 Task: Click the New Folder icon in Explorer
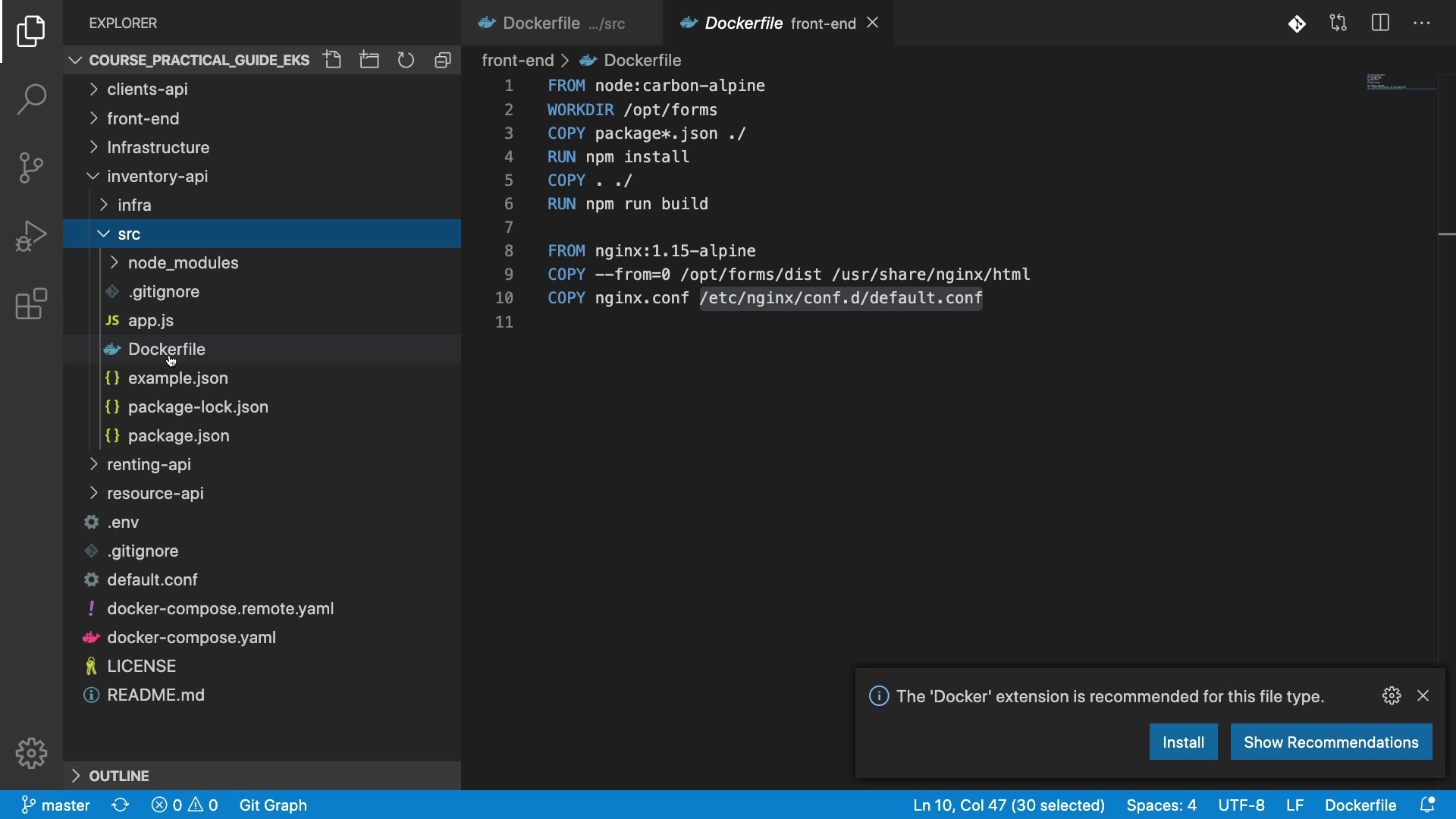pyautogui.click(x=369, y=60)
